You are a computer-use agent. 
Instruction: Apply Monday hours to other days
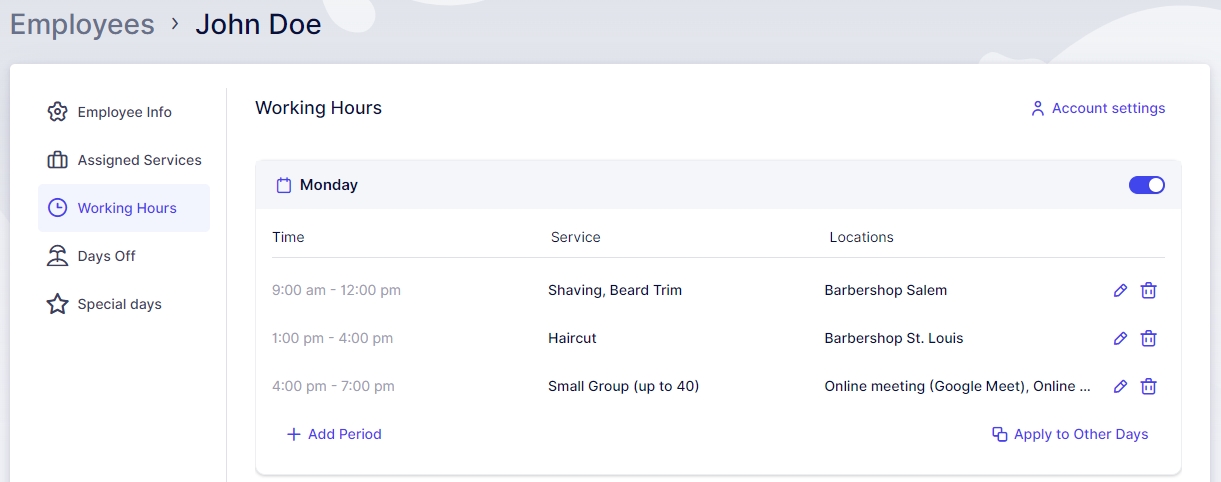[1070, 434]
